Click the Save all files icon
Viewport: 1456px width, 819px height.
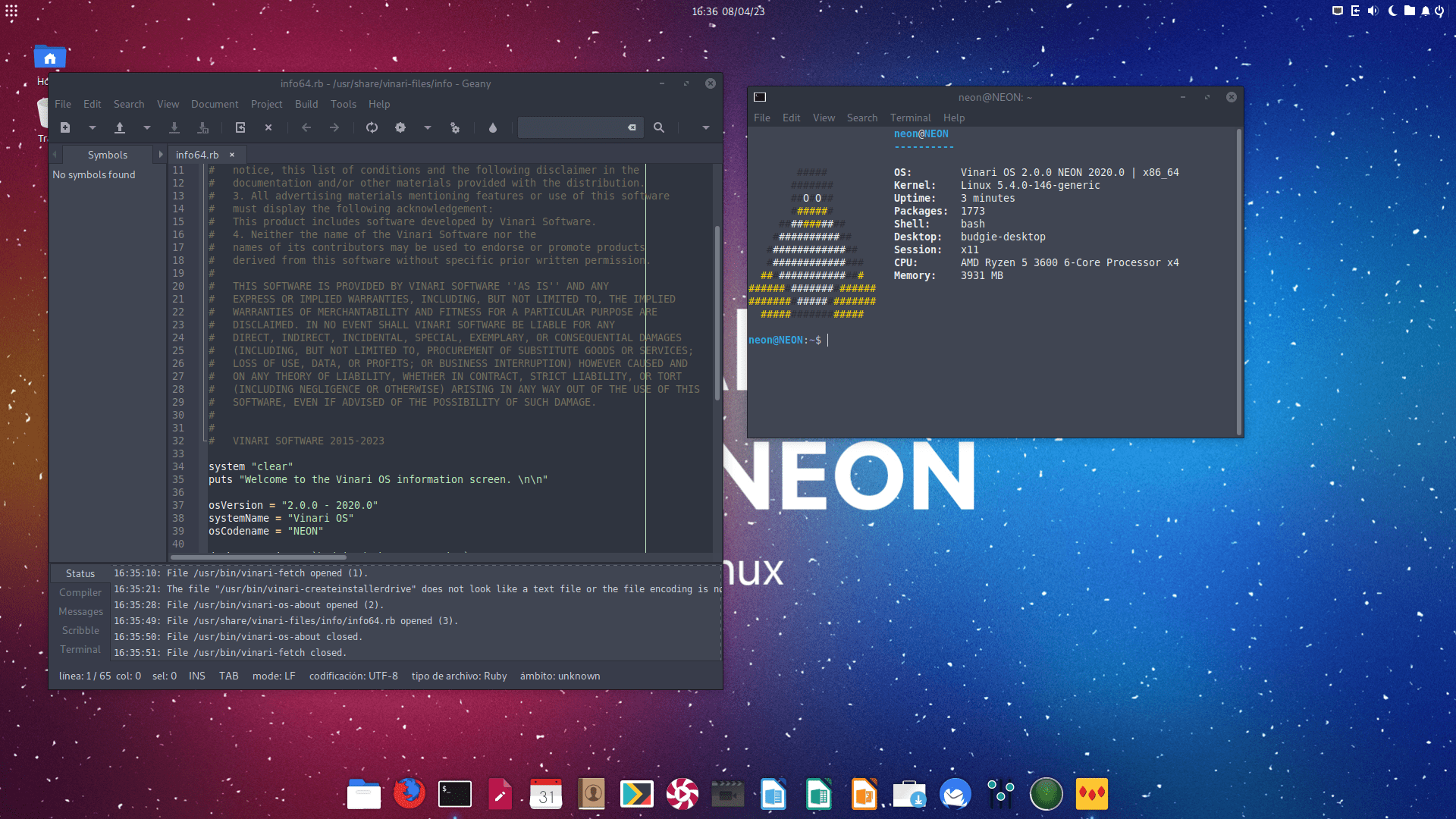[202, 127]
